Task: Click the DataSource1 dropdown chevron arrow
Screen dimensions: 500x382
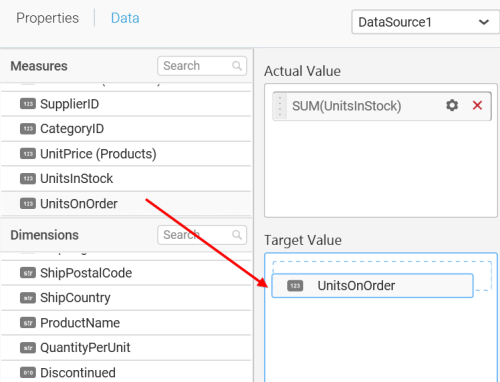Action: (484, 22)
